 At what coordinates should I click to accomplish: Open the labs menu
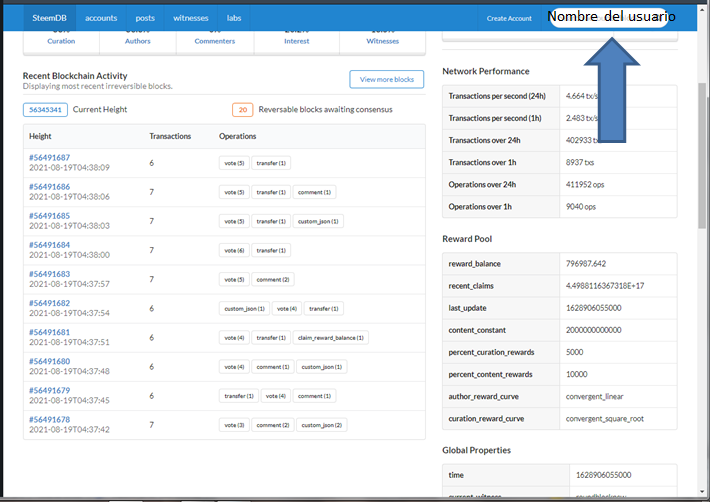point(234,18)
